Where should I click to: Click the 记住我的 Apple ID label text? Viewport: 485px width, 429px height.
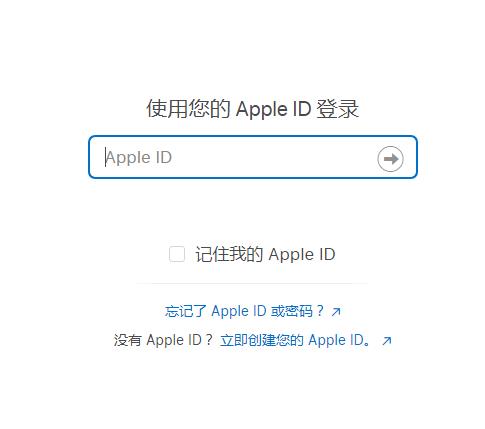click(265, 254)
